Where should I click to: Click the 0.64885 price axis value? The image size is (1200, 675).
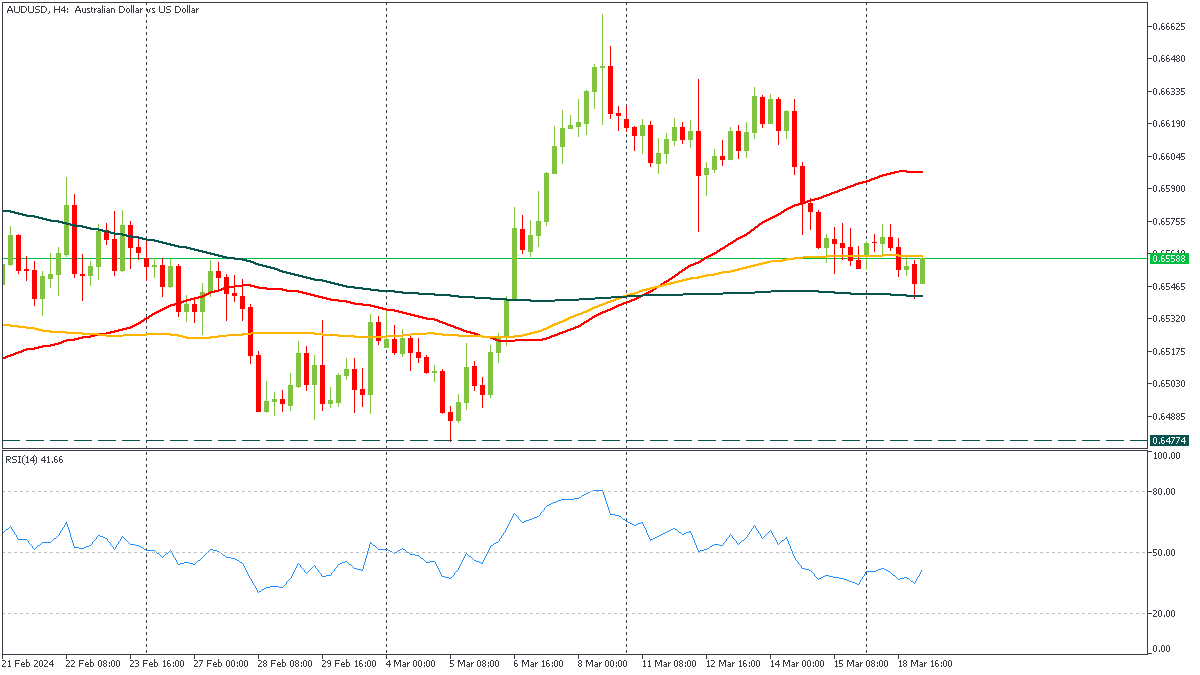1169,416
